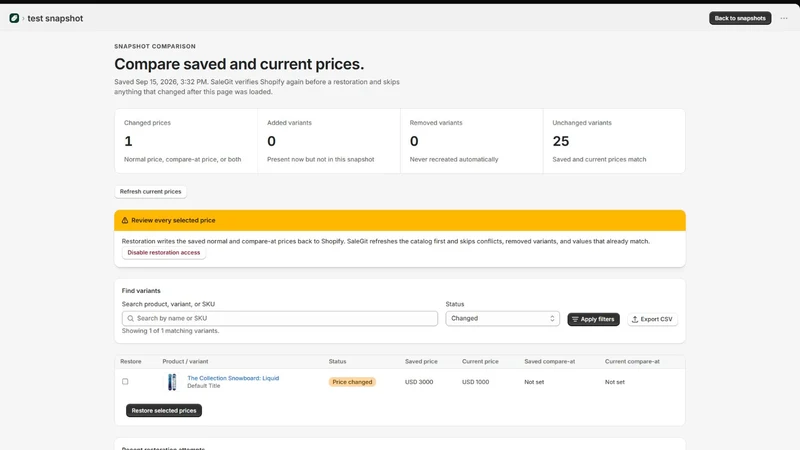This screenshot has width=800, height=450.
Task: Click the current price USD 1000
Action: pyautogui.click(x=476, y=382)
